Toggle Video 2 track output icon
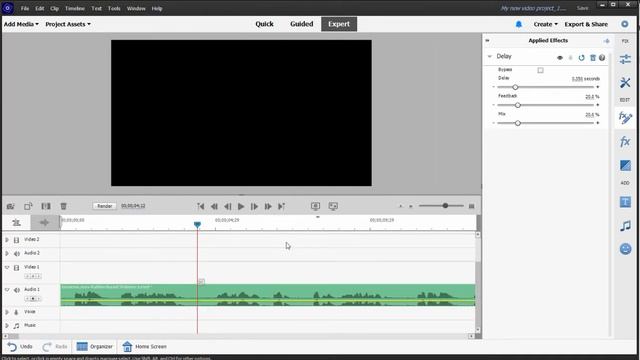 (16, 240)
